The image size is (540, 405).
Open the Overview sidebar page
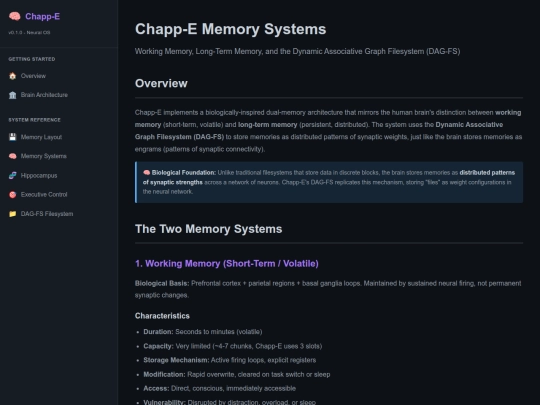(x=33, y=76)
